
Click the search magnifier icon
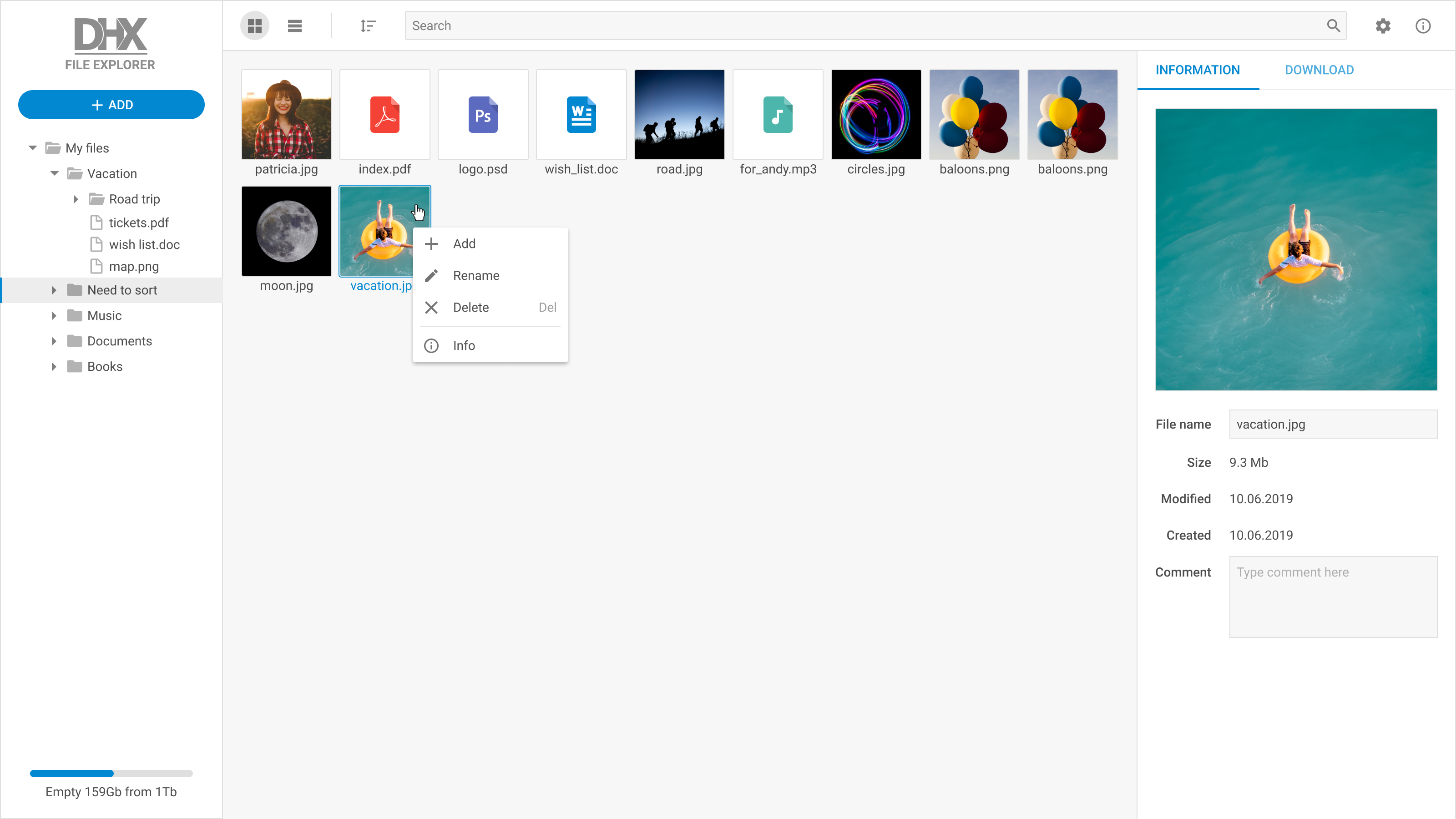pyautogui.click(x=1333, y=25)
